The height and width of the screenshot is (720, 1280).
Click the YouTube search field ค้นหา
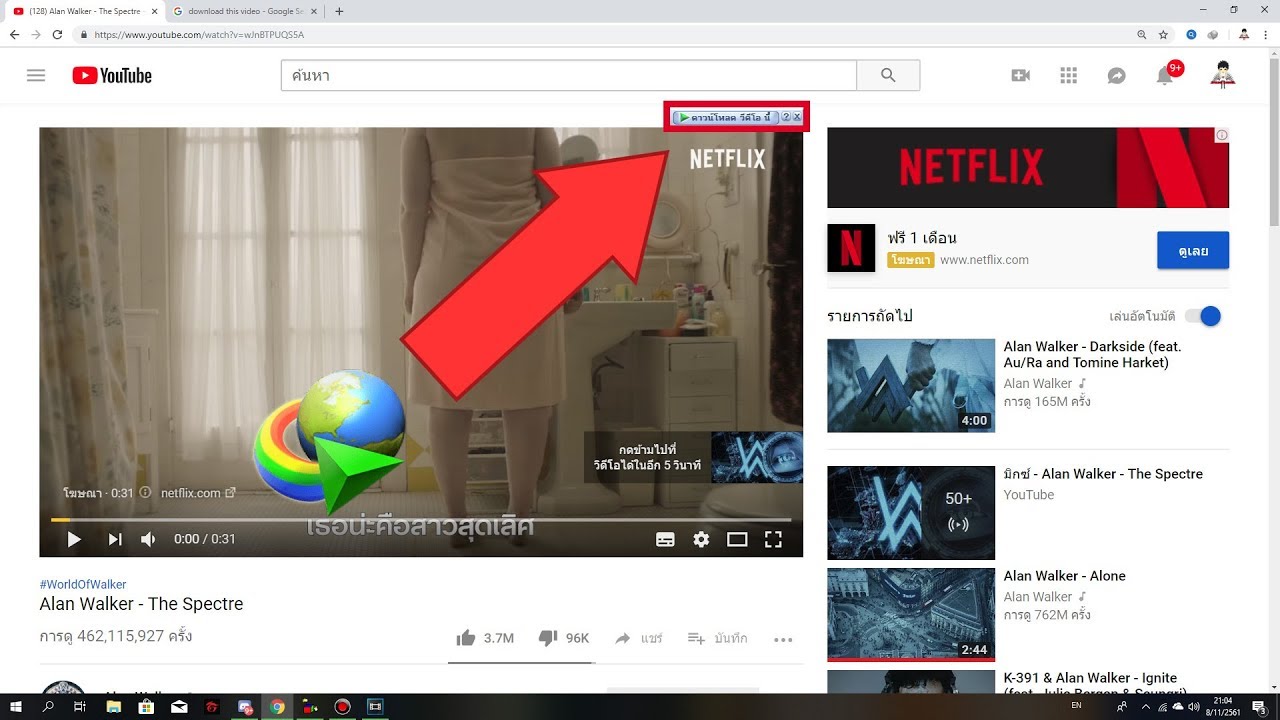click(x=568, y=75)
